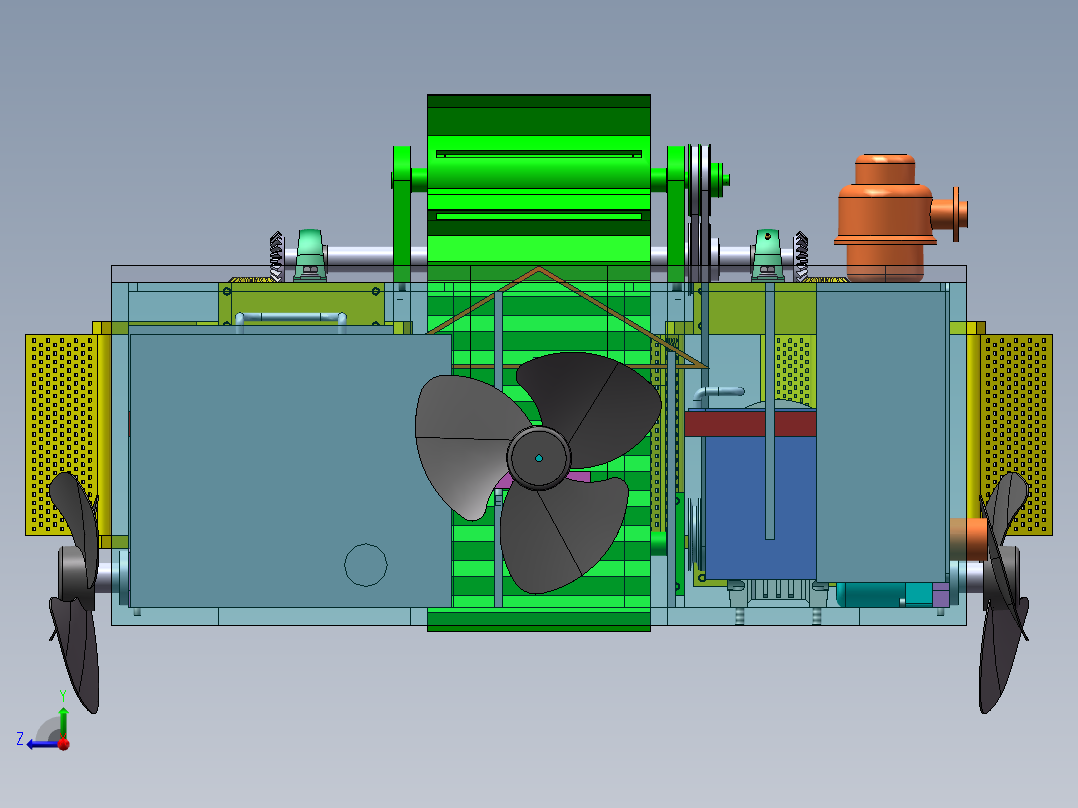Select the left yellow perforated panel
Viewport: 1078px width, 808px height.
point(61,435)
